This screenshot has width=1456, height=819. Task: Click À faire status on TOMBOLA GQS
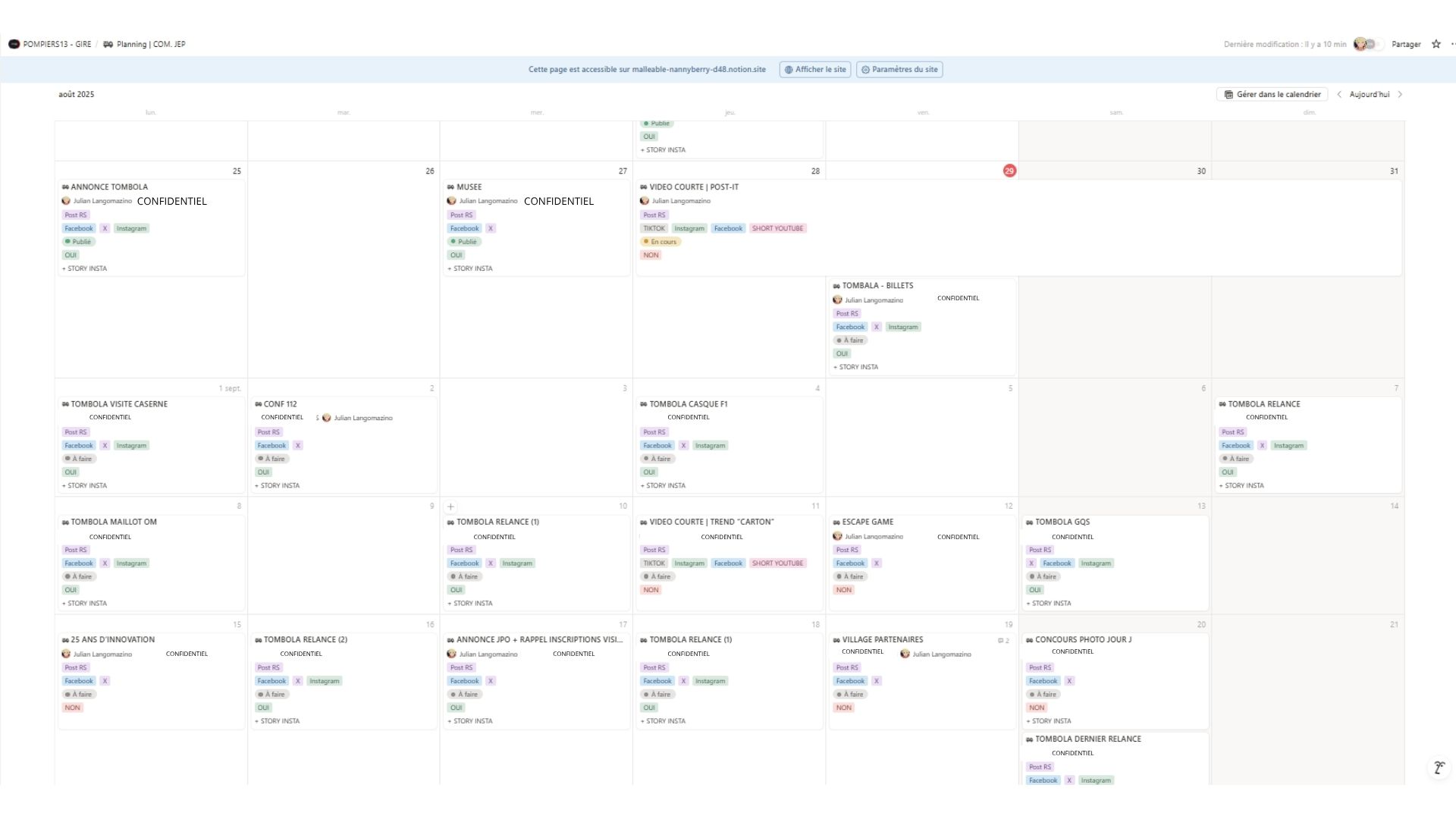click(1043, 577)
